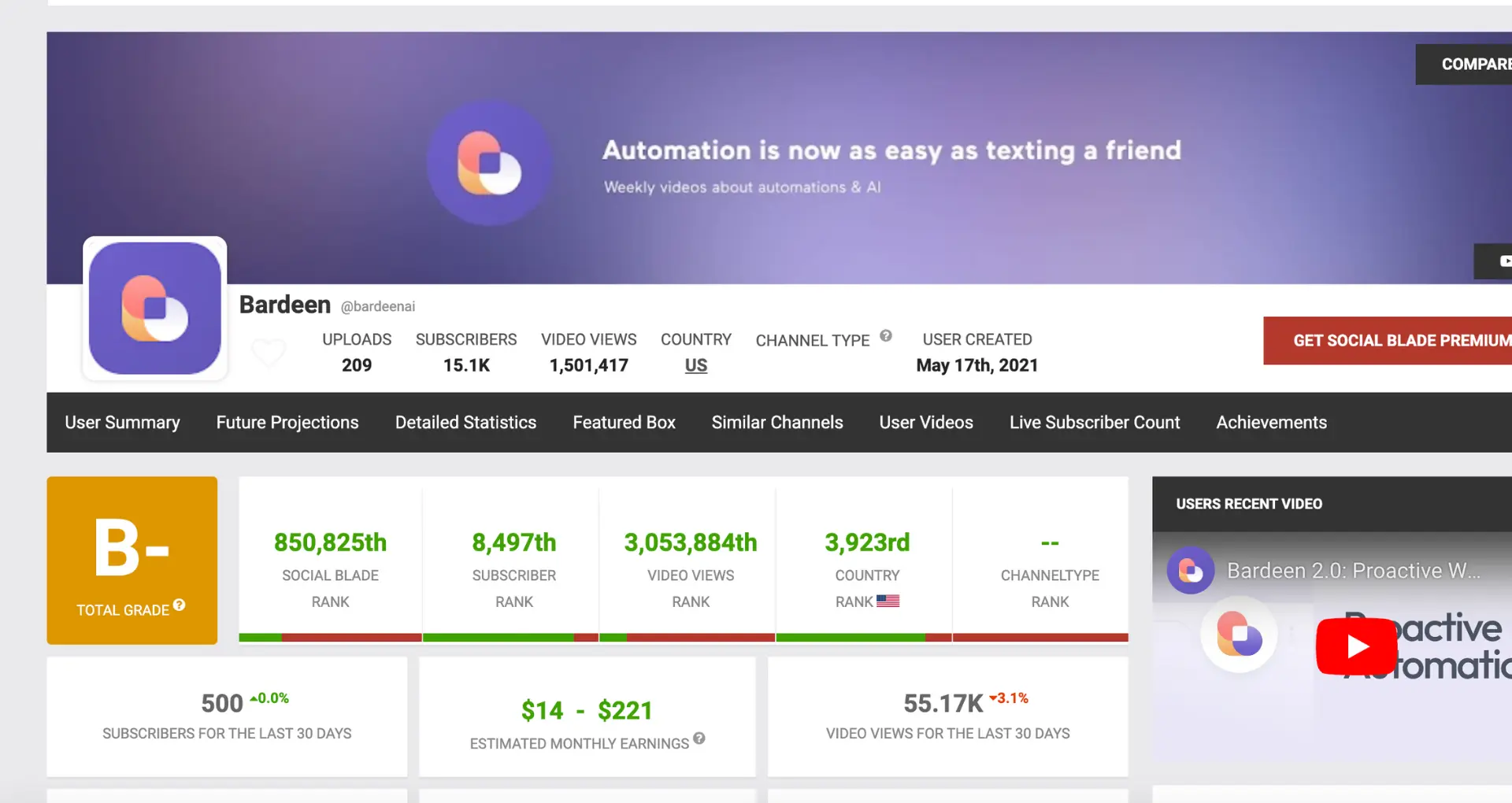Screen dimensions: 1512x803
Task: Click the Bardeen channel name heading
Action: click(x=285, y=305)
